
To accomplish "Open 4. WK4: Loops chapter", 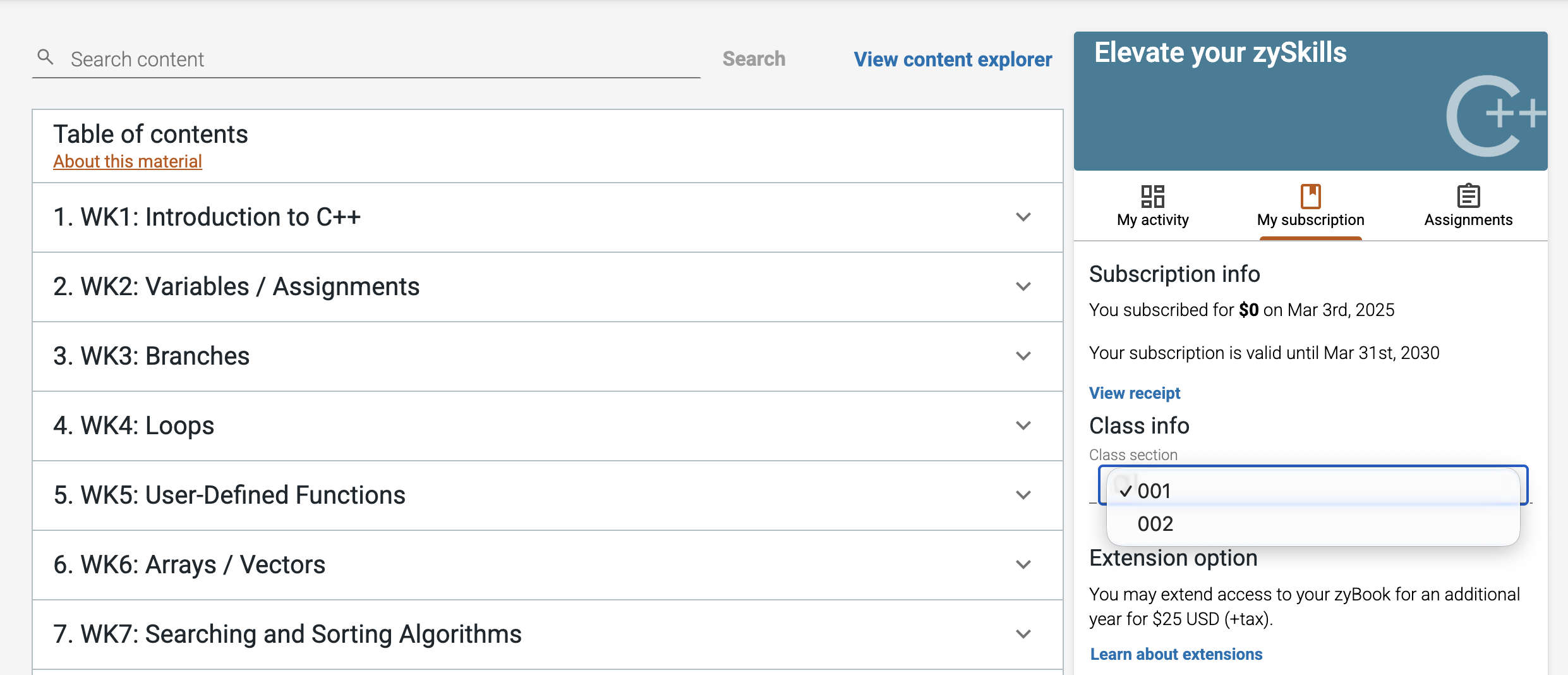I will 547,426.
